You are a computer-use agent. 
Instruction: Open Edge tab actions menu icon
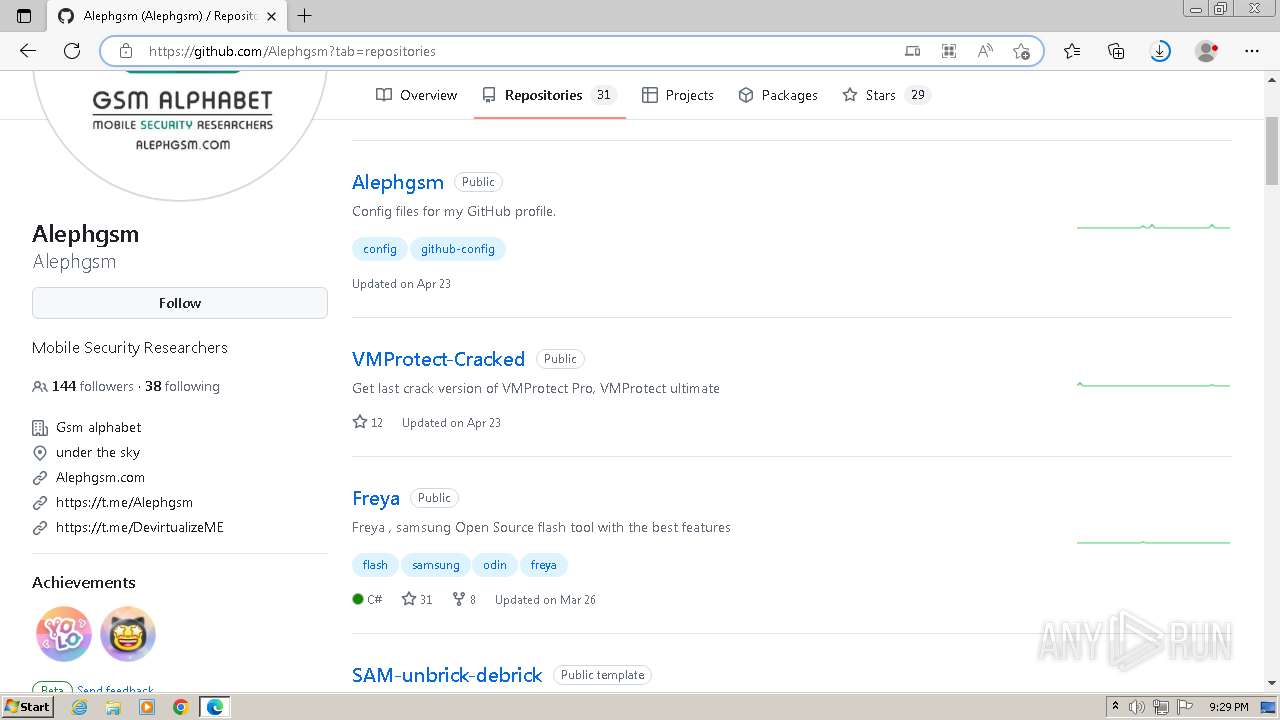tap(24, 16)
